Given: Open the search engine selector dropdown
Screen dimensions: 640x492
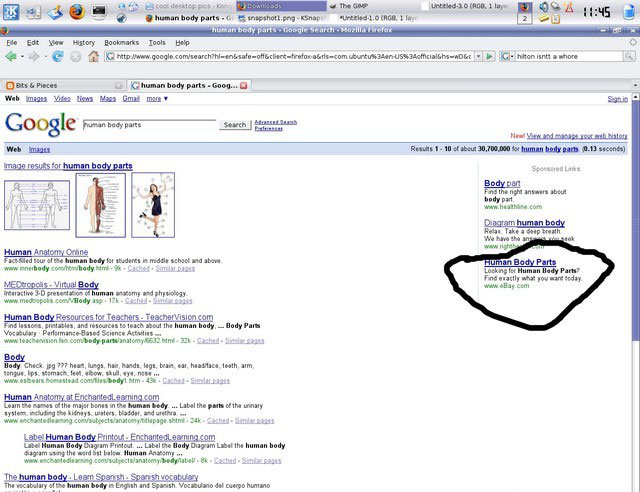Looking at the screenshot, I should tap(506, 56).
